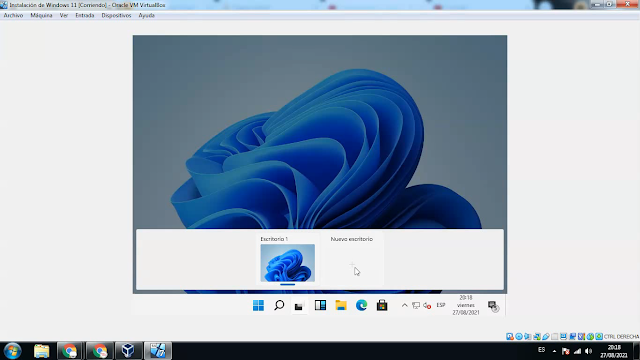This screenshot has height=360, width=640.
Task: Open the host speaker volume tray icon
Action: click(x=589, y=351)
